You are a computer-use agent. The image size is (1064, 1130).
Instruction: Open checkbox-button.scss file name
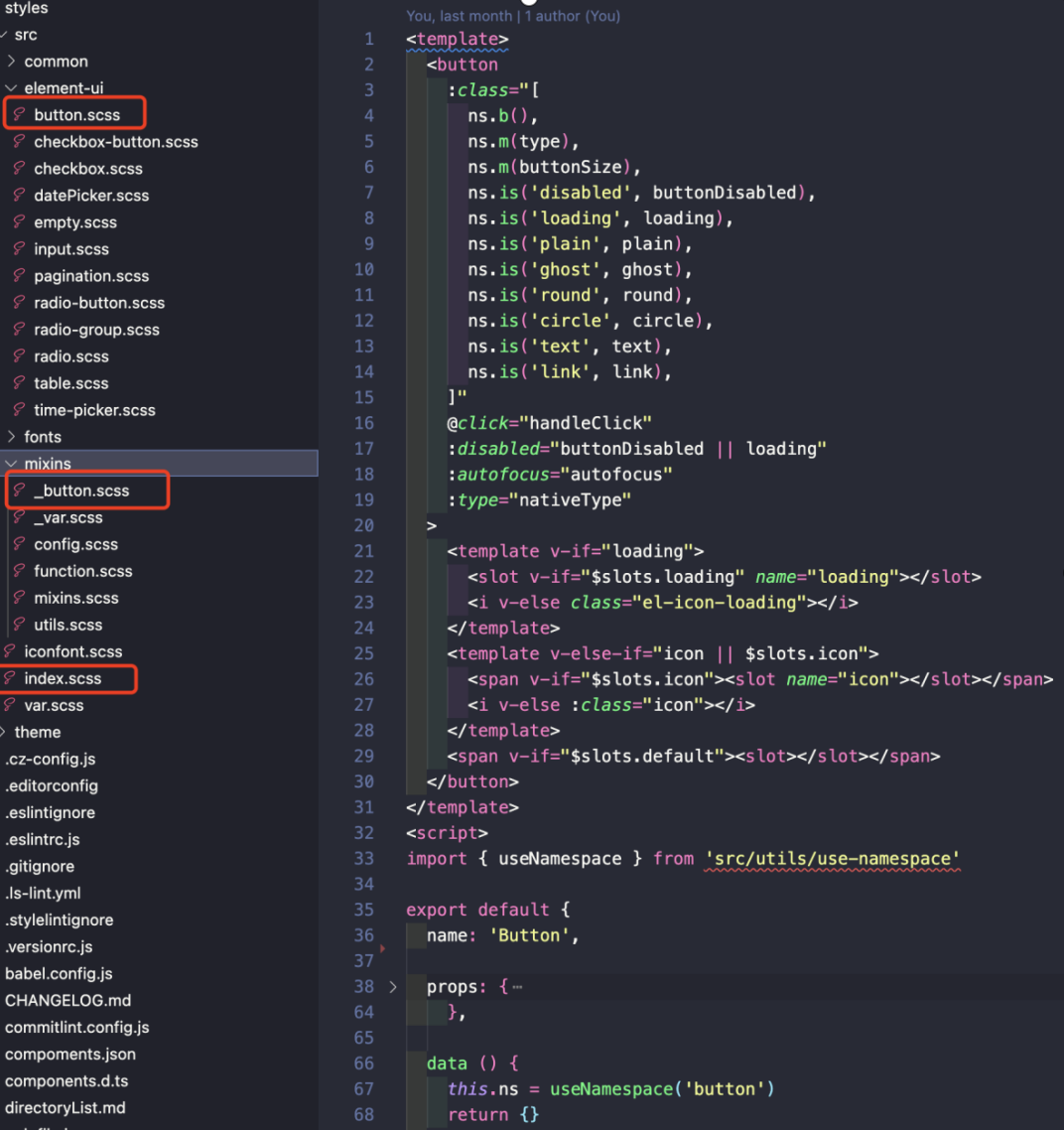(116, 142)
